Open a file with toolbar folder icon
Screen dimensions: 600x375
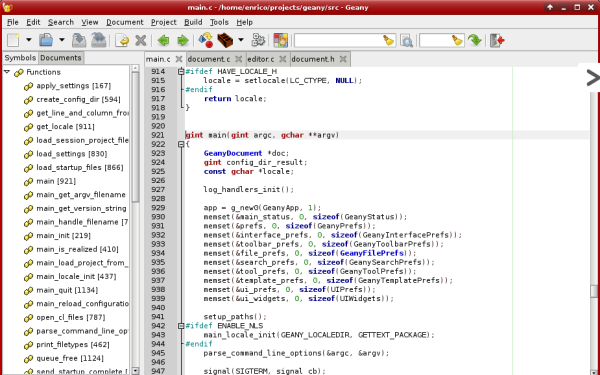point(46,40)
